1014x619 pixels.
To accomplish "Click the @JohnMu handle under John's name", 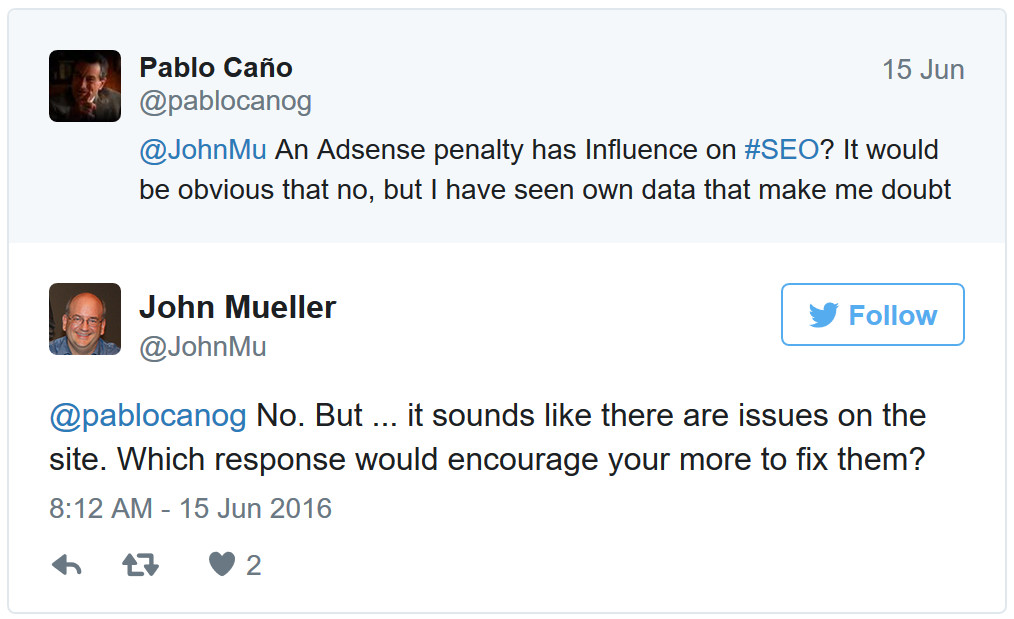I will pos(206,341).
